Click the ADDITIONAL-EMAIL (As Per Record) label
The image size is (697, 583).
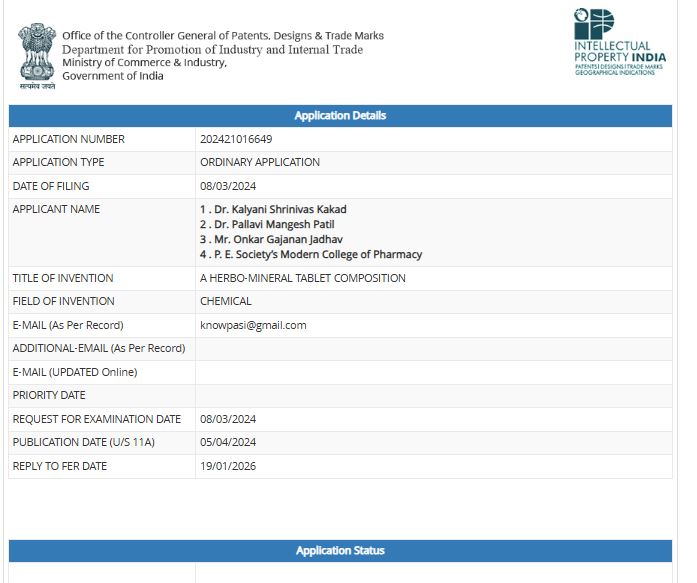coord(99,348)
